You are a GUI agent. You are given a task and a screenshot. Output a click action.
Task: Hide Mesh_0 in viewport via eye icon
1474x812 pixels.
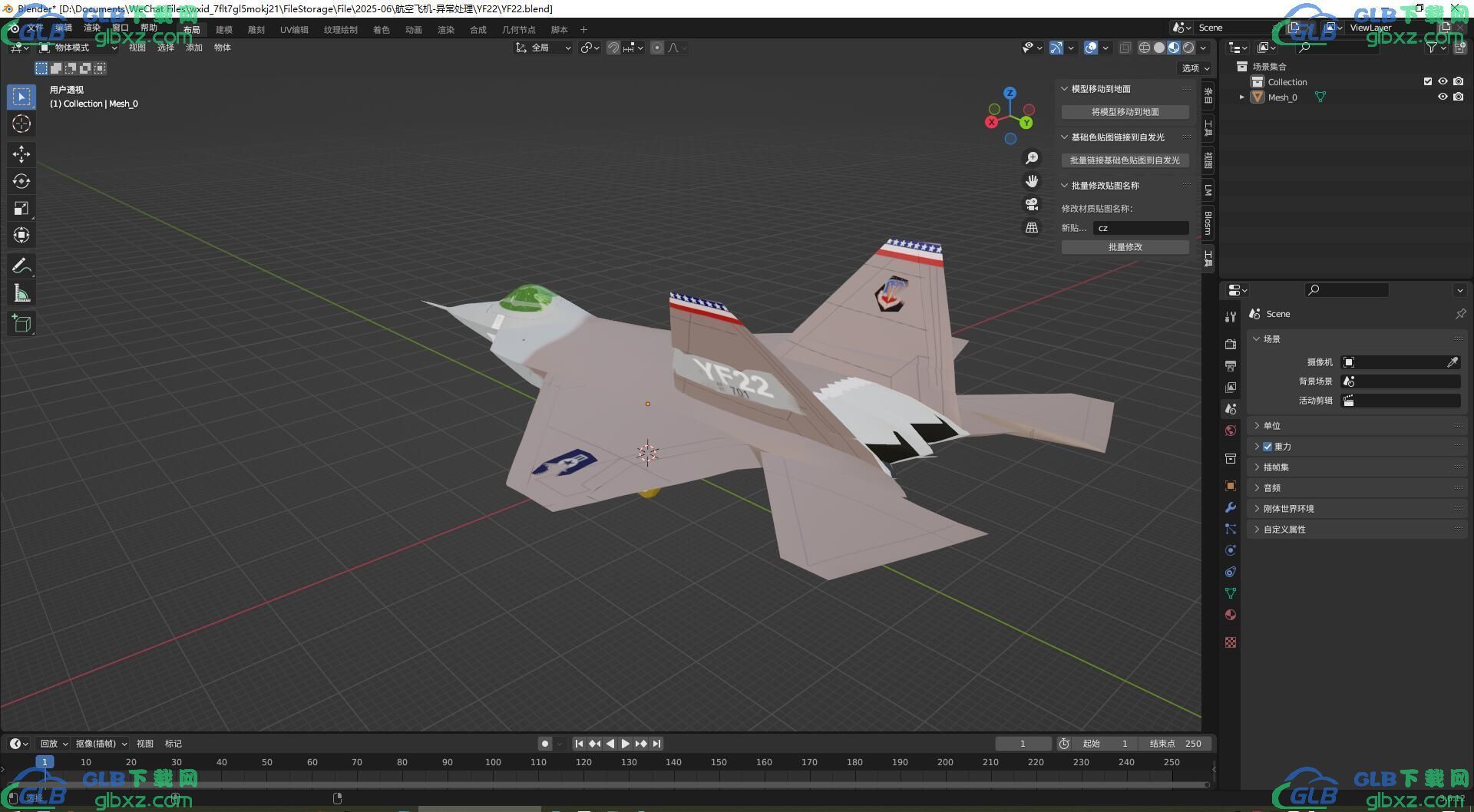coord(1443,97)
